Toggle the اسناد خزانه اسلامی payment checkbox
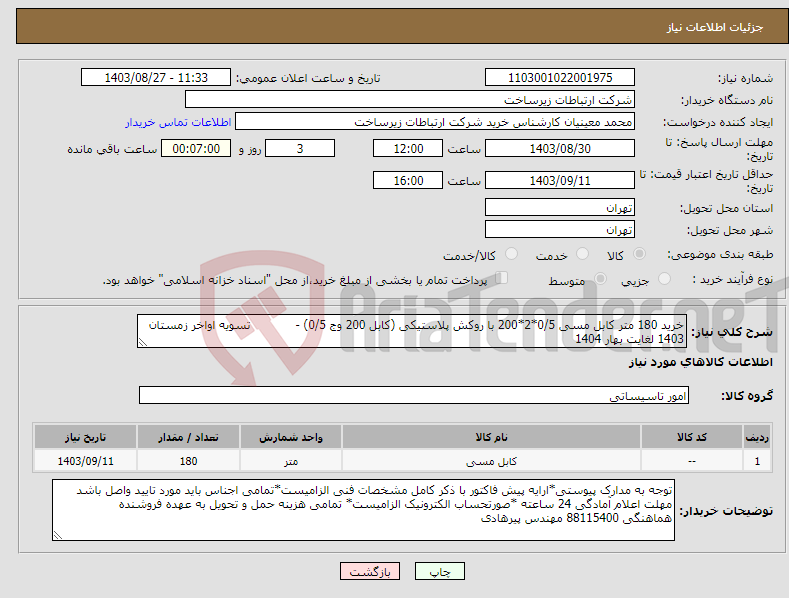 (502, 277)
